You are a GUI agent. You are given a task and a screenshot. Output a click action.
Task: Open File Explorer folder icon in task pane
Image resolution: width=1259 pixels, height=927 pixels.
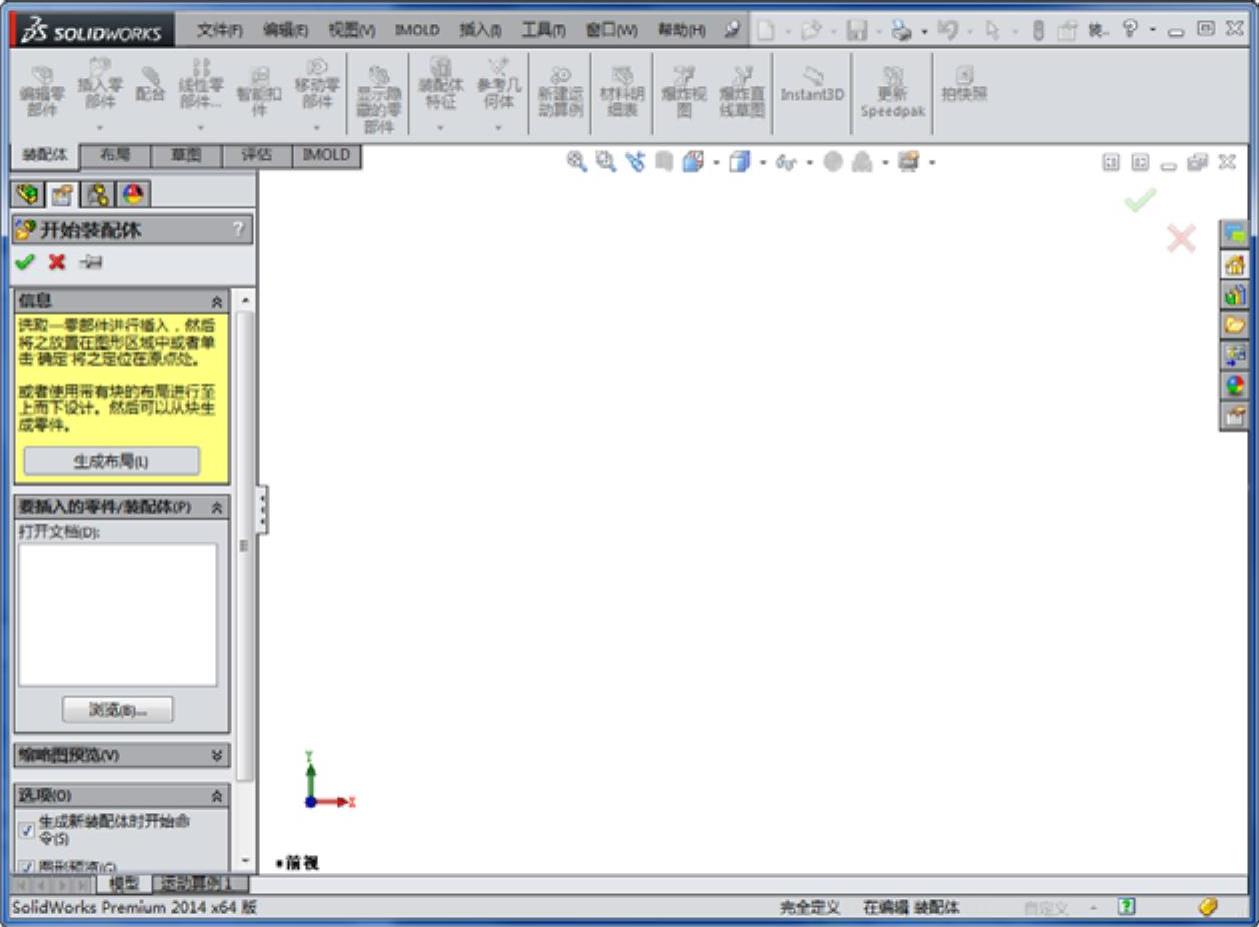1236,325
